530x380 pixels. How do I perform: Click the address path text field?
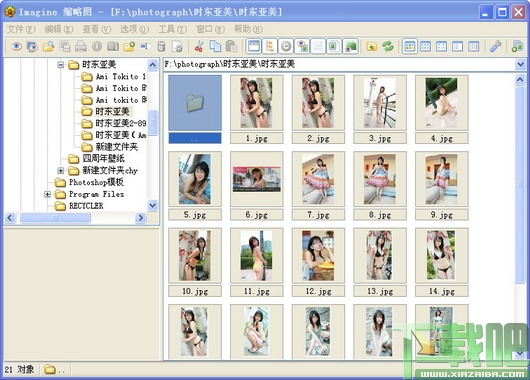click(339, 64)
